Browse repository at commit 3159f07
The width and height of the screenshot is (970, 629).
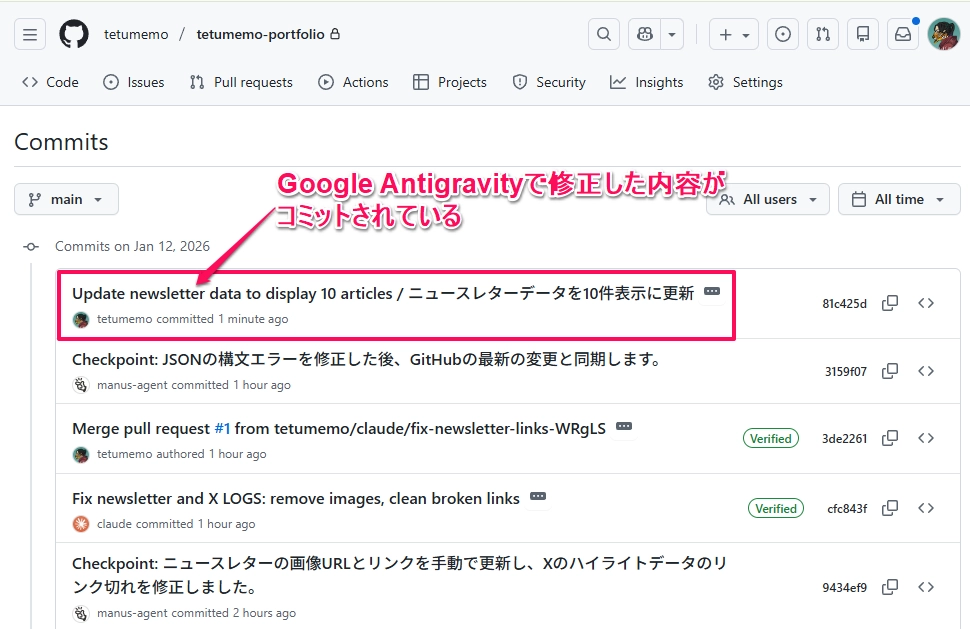pyautogui.click(x=926, y=371)
